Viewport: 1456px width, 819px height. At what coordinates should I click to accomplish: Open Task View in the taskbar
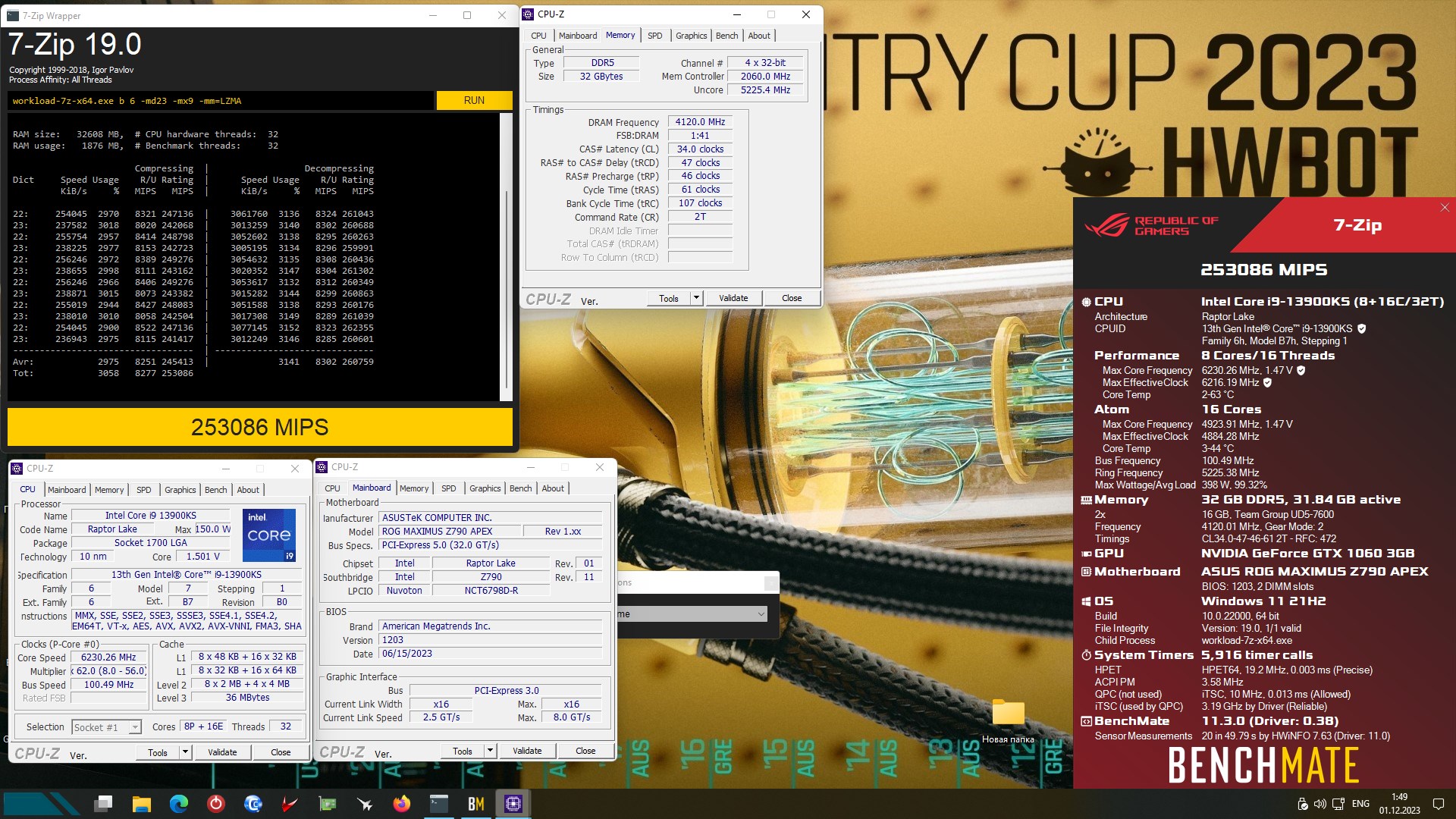[104, 804]
